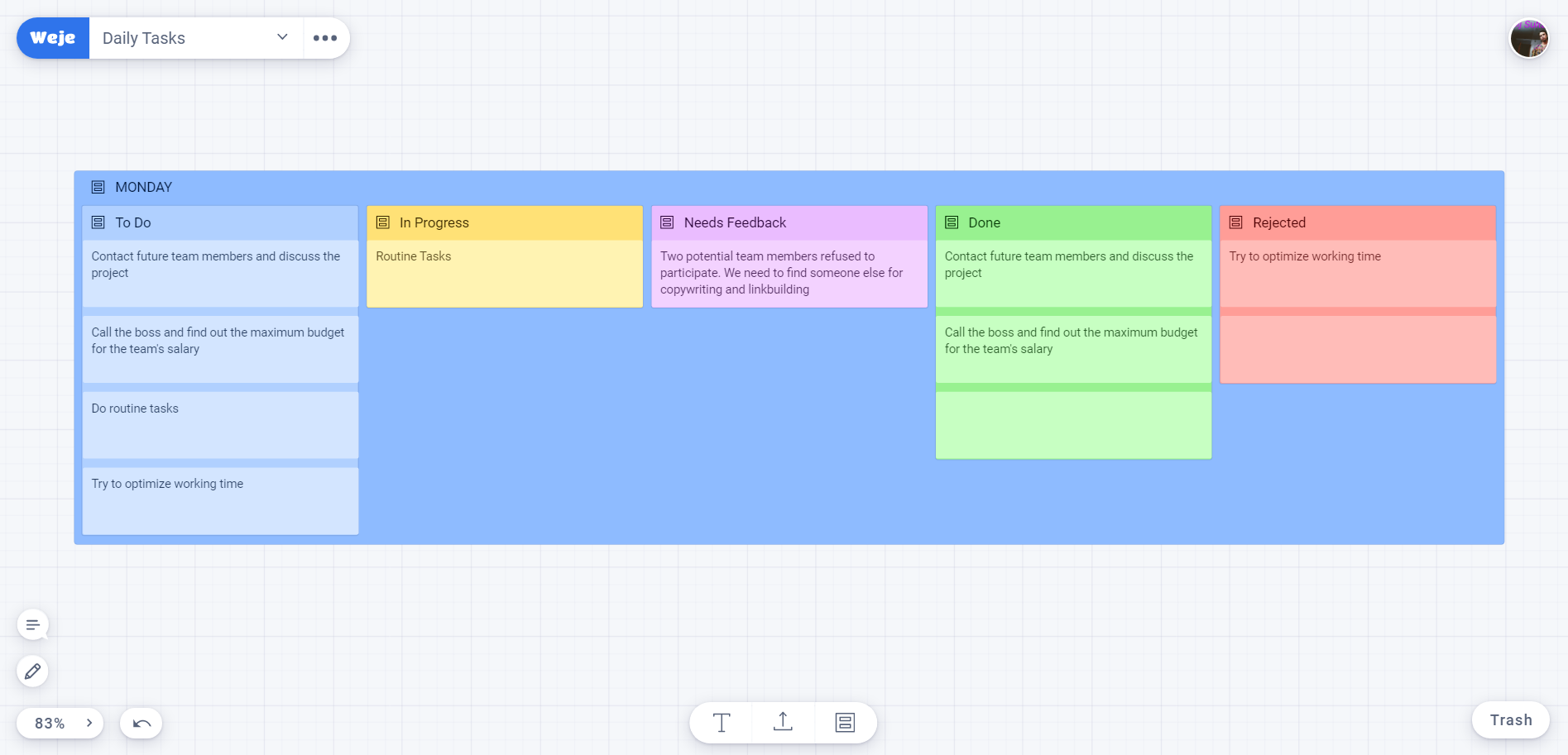The width and height of the screenshot is (1568, 755).
Task: Select the In Progress column header
Action: (505, 222)
